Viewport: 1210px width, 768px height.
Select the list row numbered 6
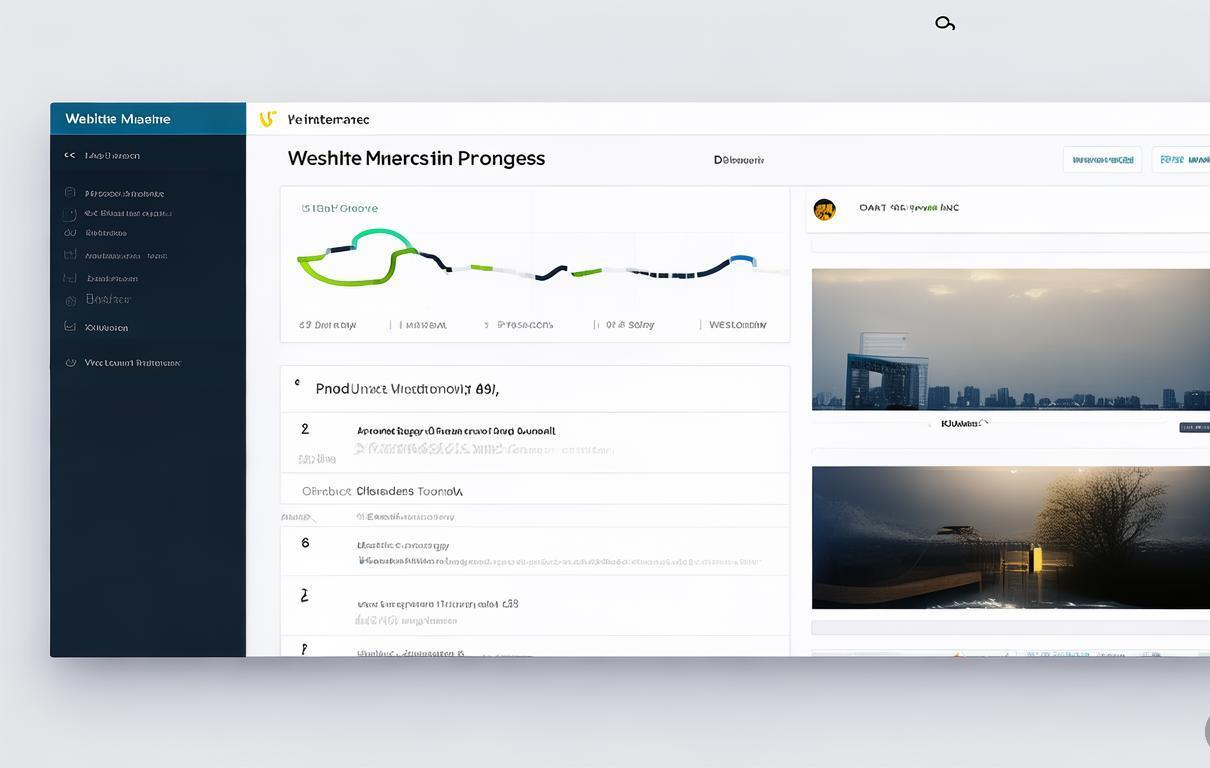tap(535, 551)
